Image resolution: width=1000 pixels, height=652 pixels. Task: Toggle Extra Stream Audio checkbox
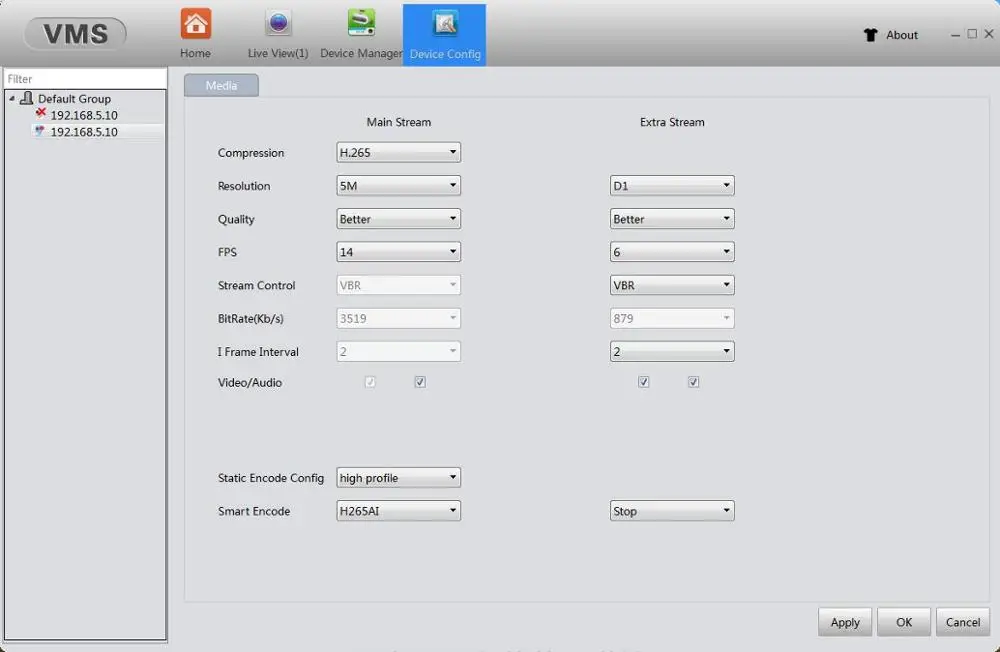coord(693,382)
